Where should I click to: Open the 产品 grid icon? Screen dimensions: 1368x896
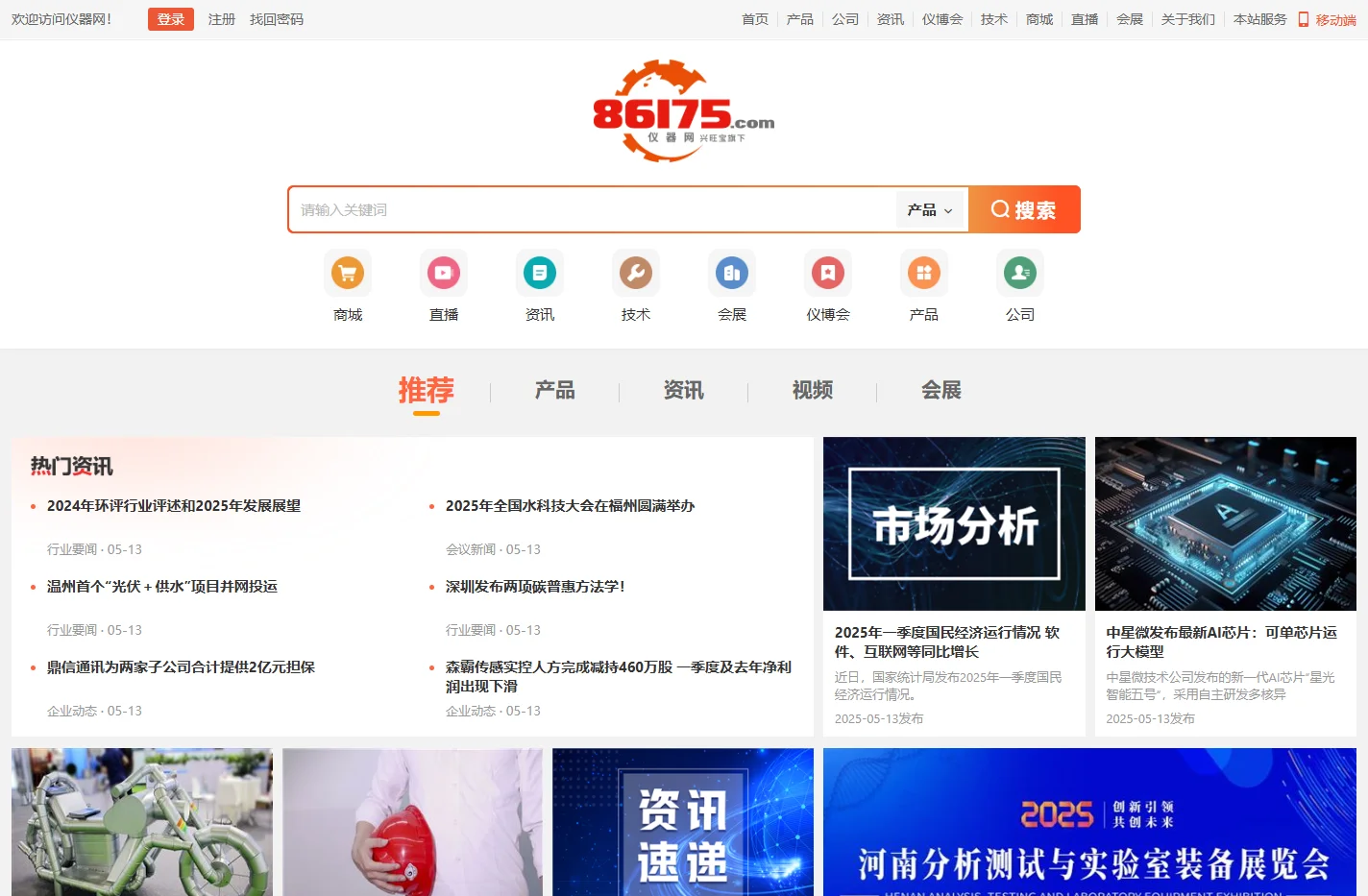click(924, 273)
